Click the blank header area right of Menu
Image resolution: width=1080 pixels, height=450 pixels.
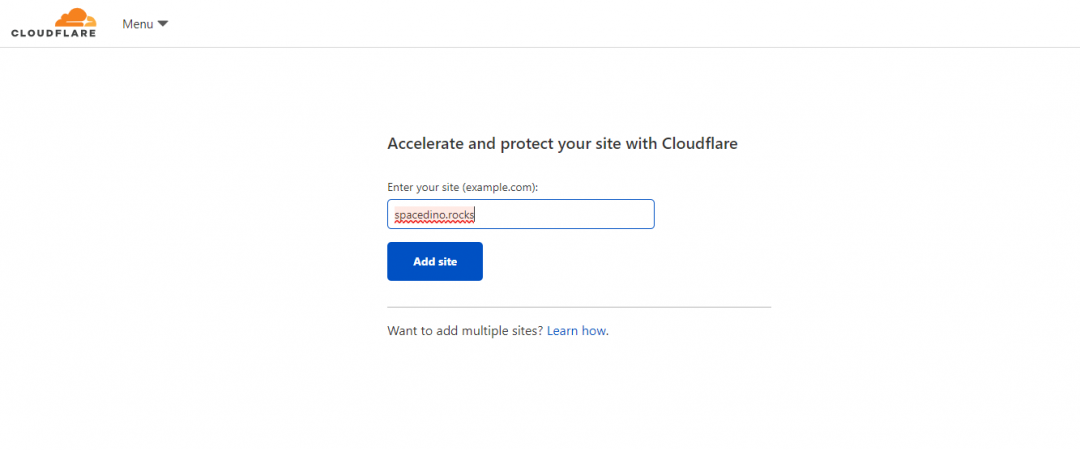point(600,24)
